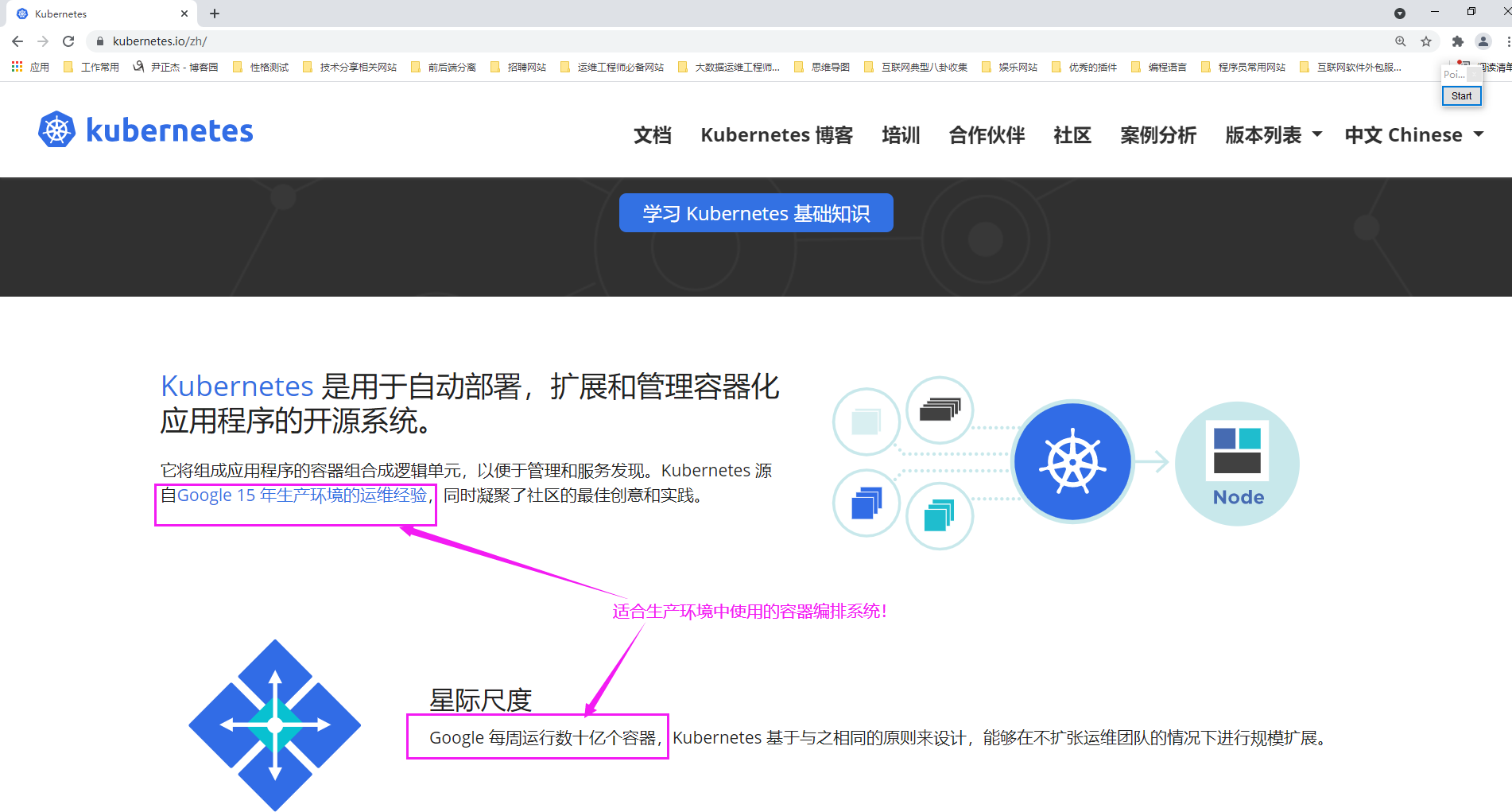Open a new tab with the plus button
The height and width of the screenshot is (812, 1512).
pos(215,14)
